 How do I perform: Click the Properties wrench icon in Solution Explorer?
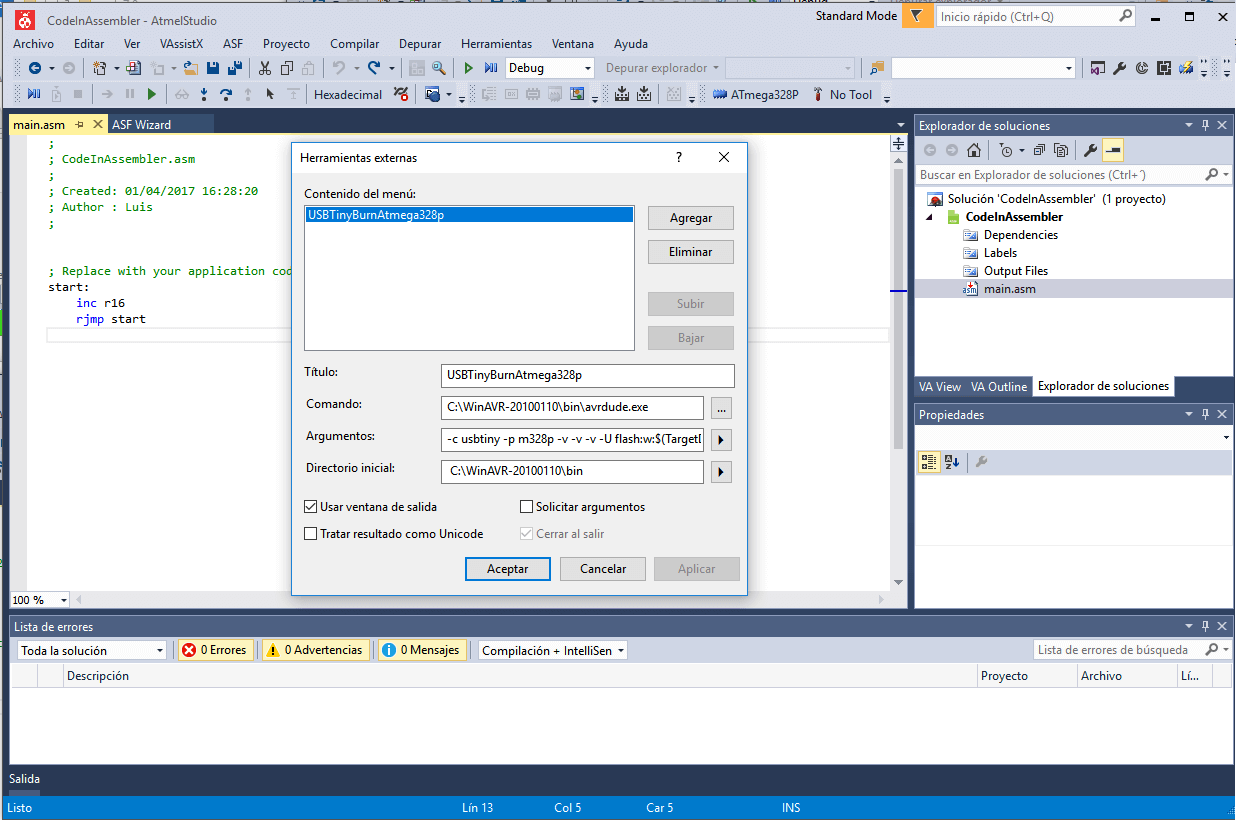[x=1090, y=150]
